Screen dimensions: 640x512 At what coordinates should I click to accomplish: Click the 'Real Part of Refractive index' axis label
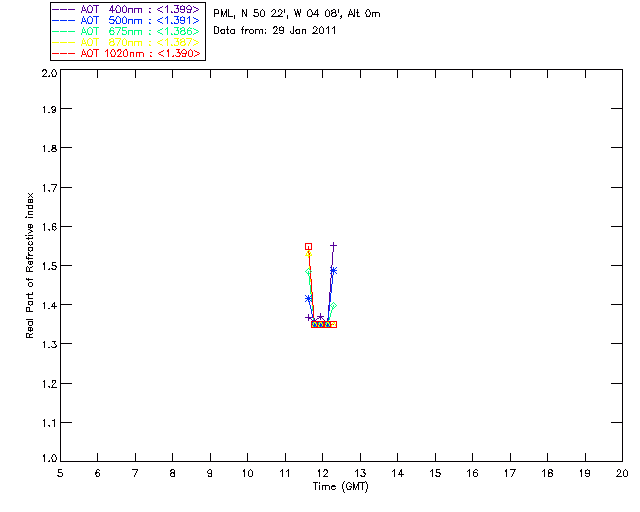click(30, 265)
